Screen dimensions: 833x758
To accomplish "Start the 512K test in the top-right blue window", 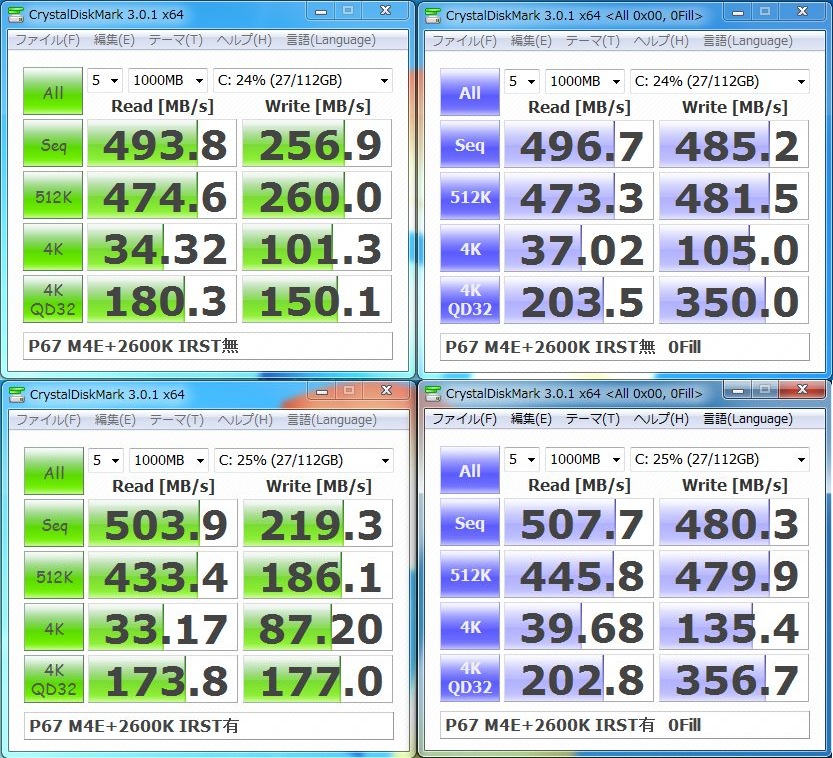I will (x=470, y=197).
